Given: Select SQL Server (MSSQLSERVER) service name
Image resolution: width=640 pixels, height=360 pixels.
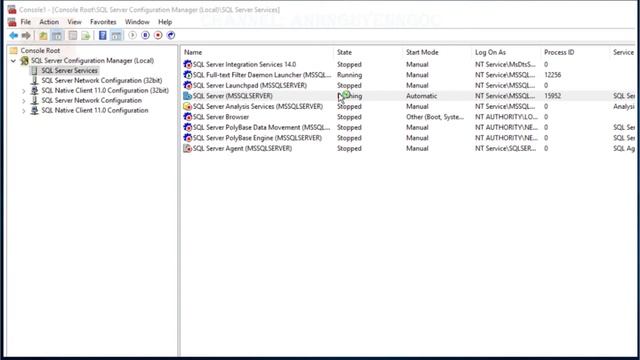Looking at the screenshot, I should 233,96.
